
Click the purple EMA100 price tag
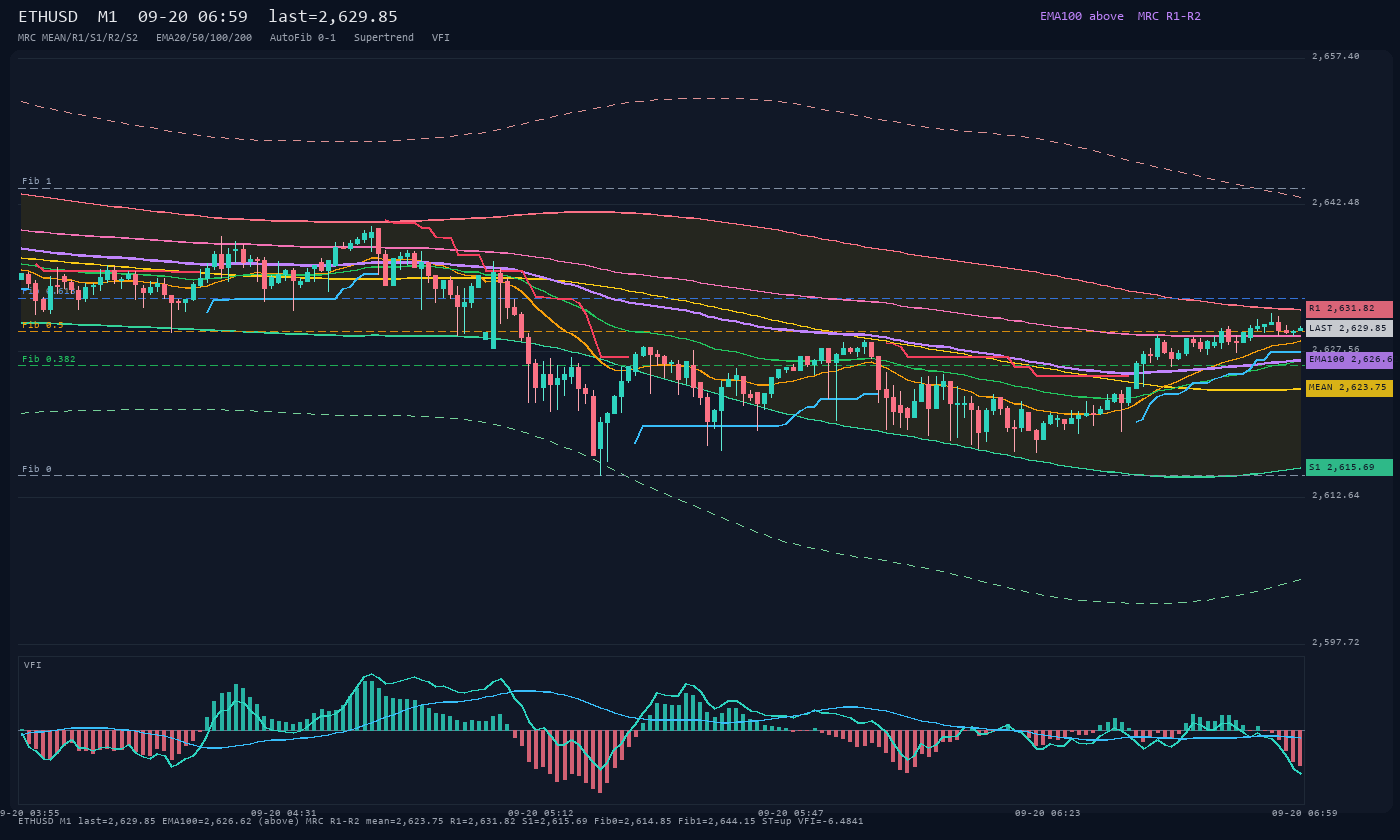(x=1349, y=359)
